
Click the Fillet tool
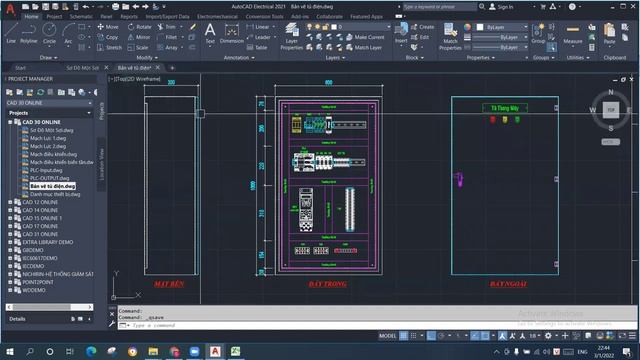coord(167,37)
